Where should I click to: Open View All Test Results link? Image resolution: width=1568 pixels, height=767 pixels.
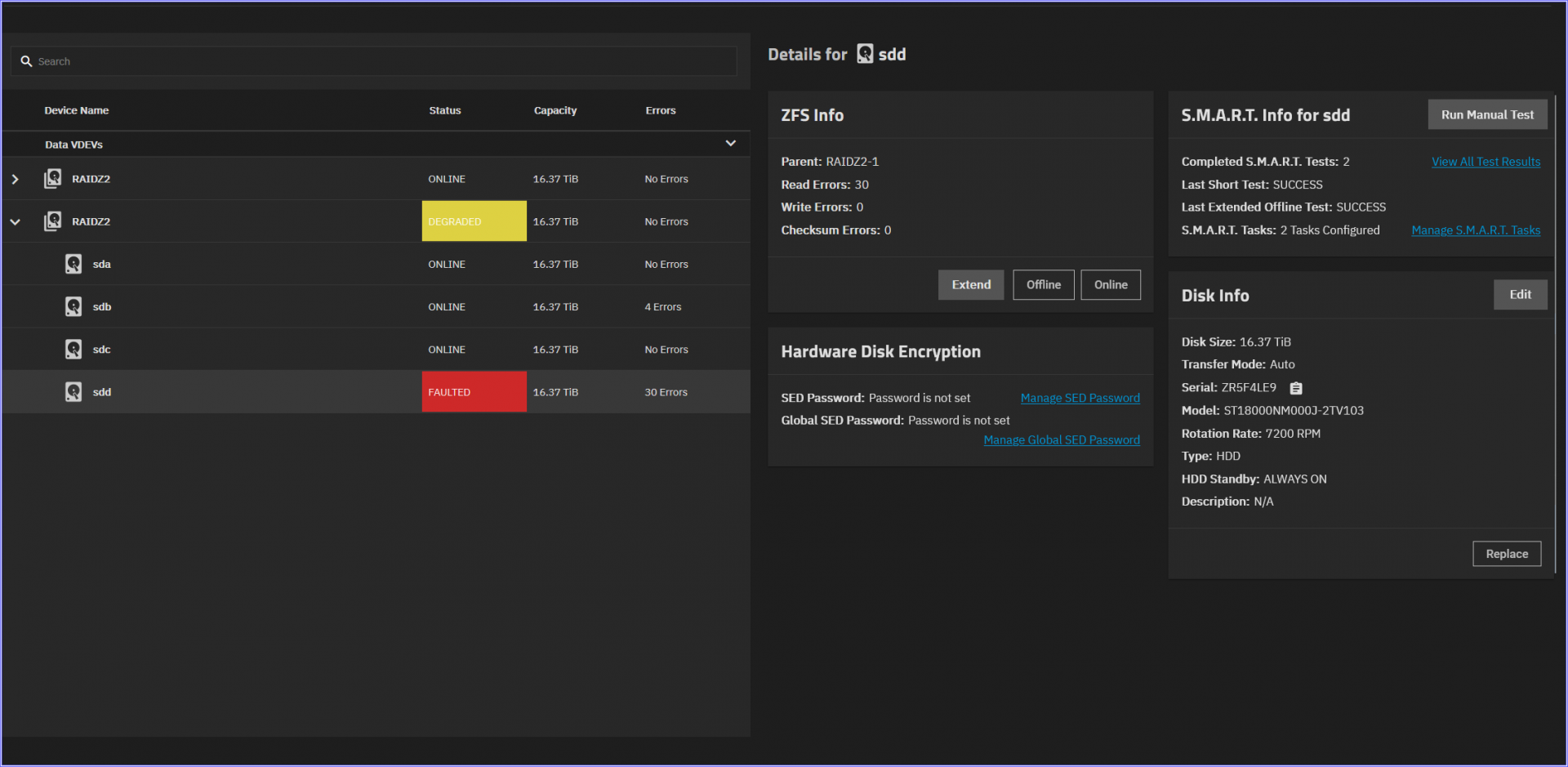(1486, 162)
